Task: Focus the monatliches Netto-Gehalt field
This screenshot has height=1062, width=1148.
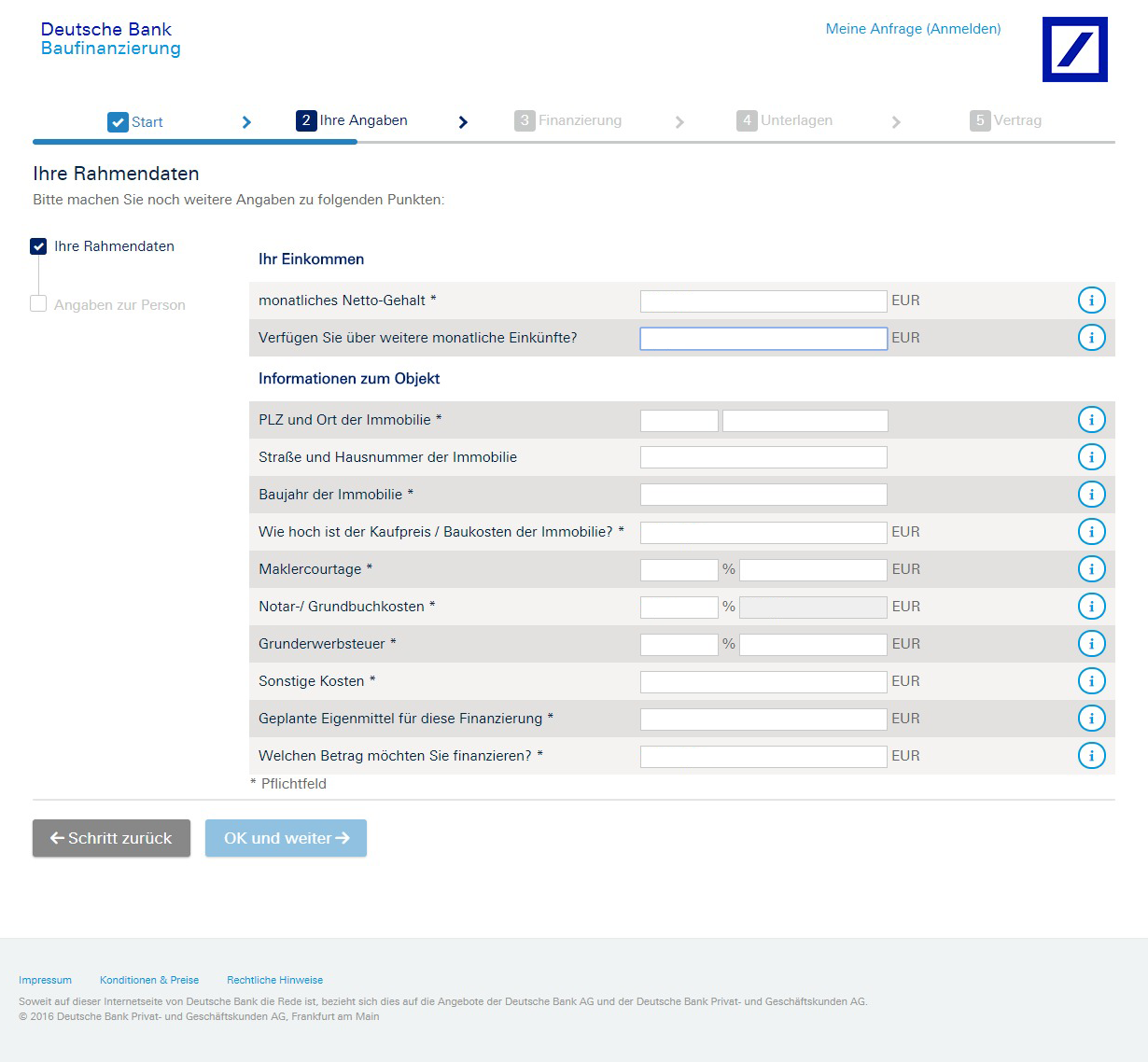Action: [763, 300]
